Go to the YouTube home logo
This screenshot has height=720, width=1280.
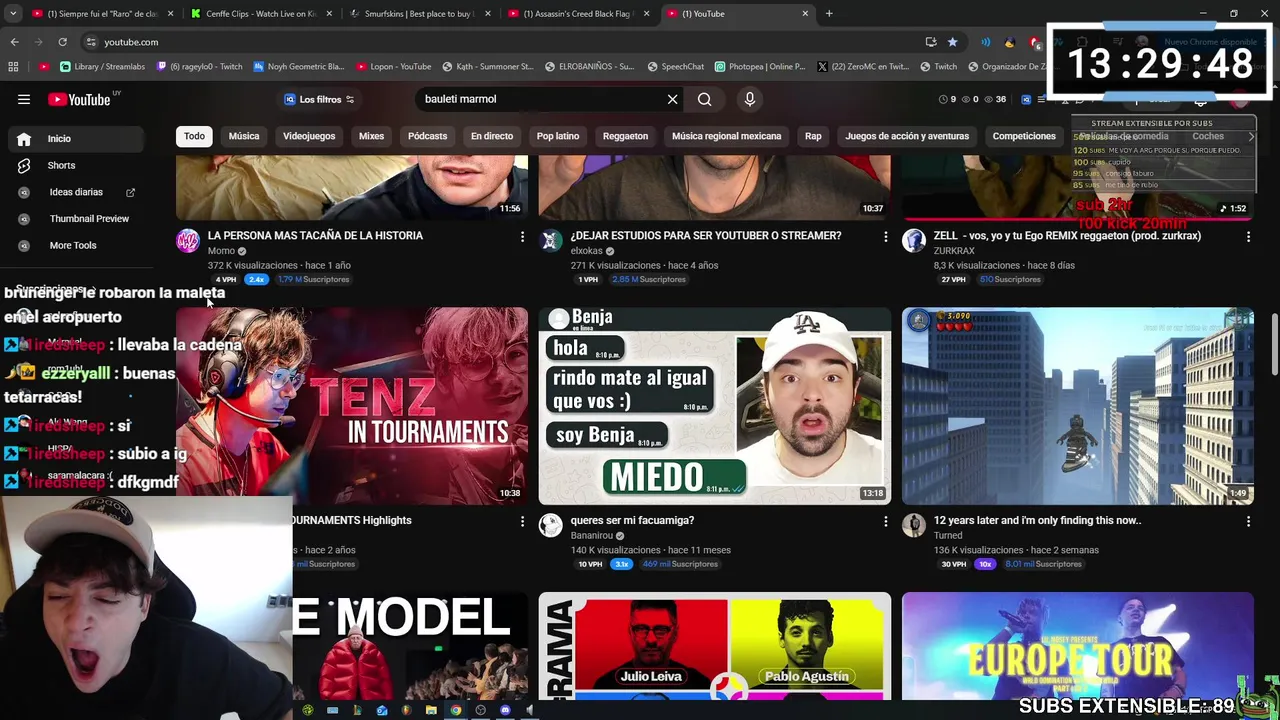pos(80,99)
